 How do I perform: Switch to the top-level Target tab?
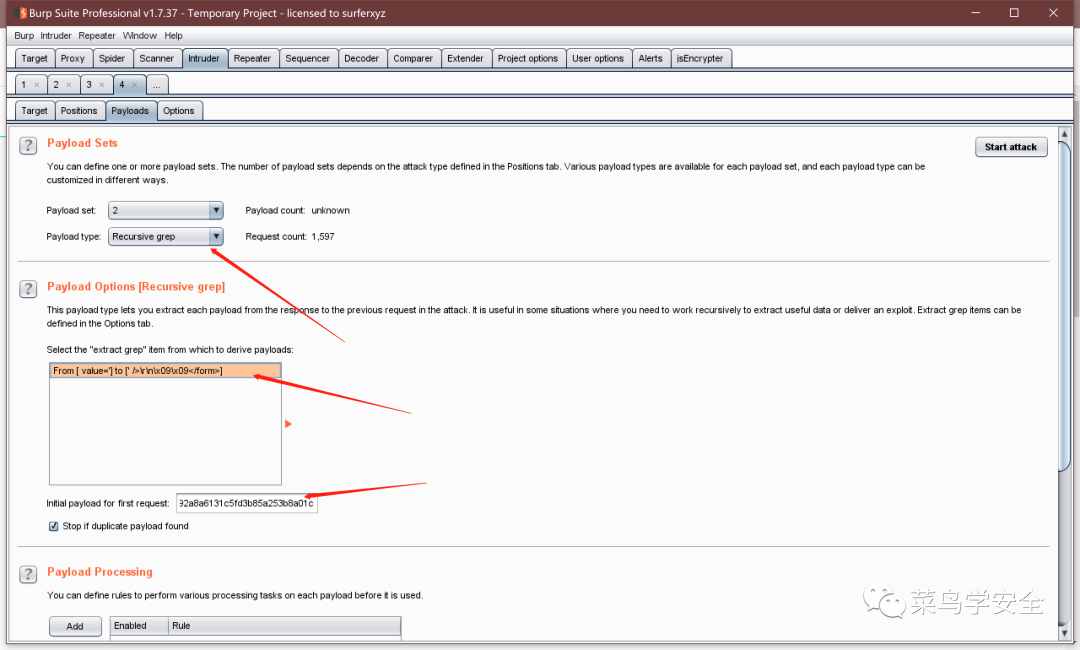click(34, 59)
